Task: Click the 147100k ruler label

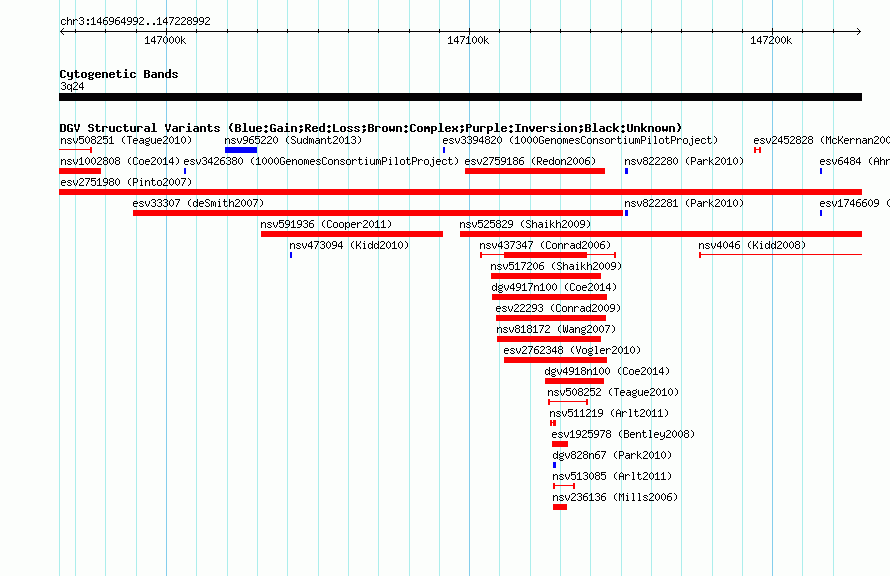Action: (468, 40)
